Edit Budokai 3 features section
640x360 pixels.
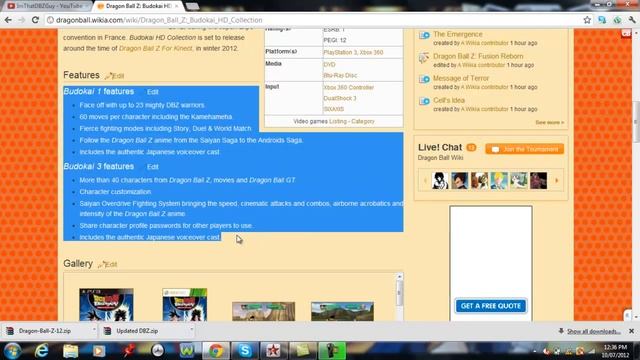pyautogui.click(x=153, y=167)
